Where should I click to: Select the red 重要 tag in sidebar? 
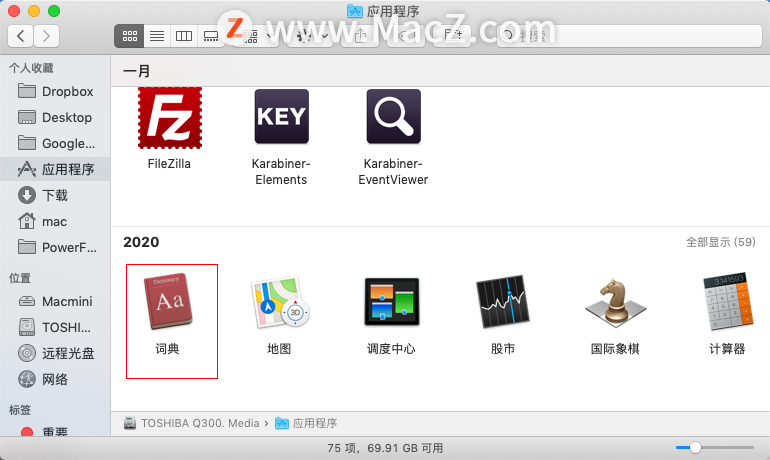tap(55, 432)
